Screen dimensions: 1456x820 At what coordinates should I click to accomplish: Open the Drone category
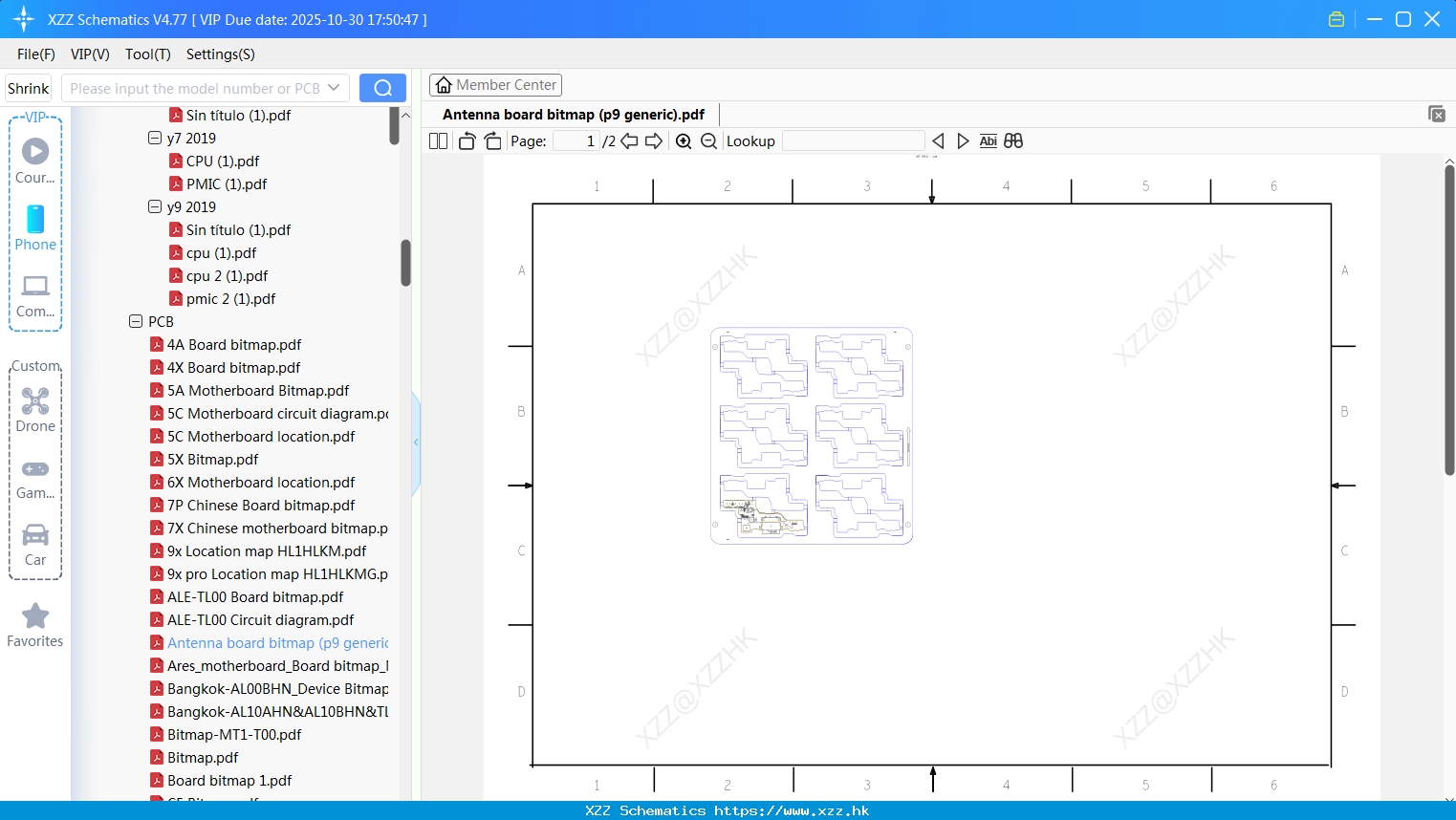click(35, 410)
